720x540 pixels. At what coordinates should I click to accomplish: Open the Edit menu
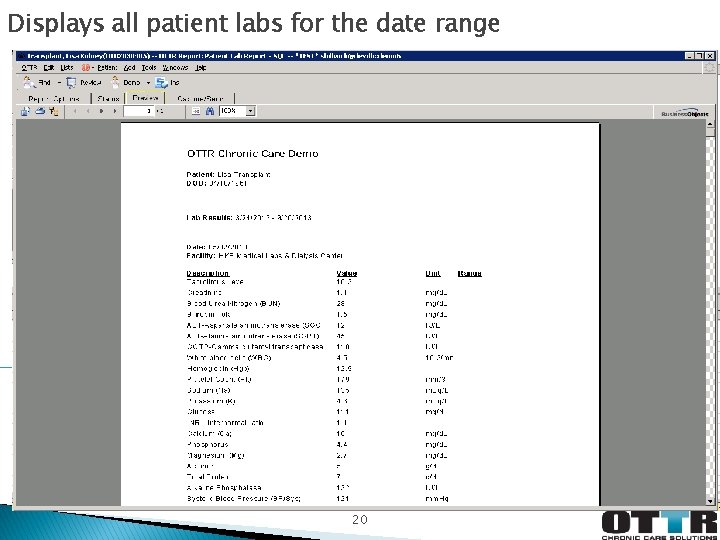click(49, 68)
